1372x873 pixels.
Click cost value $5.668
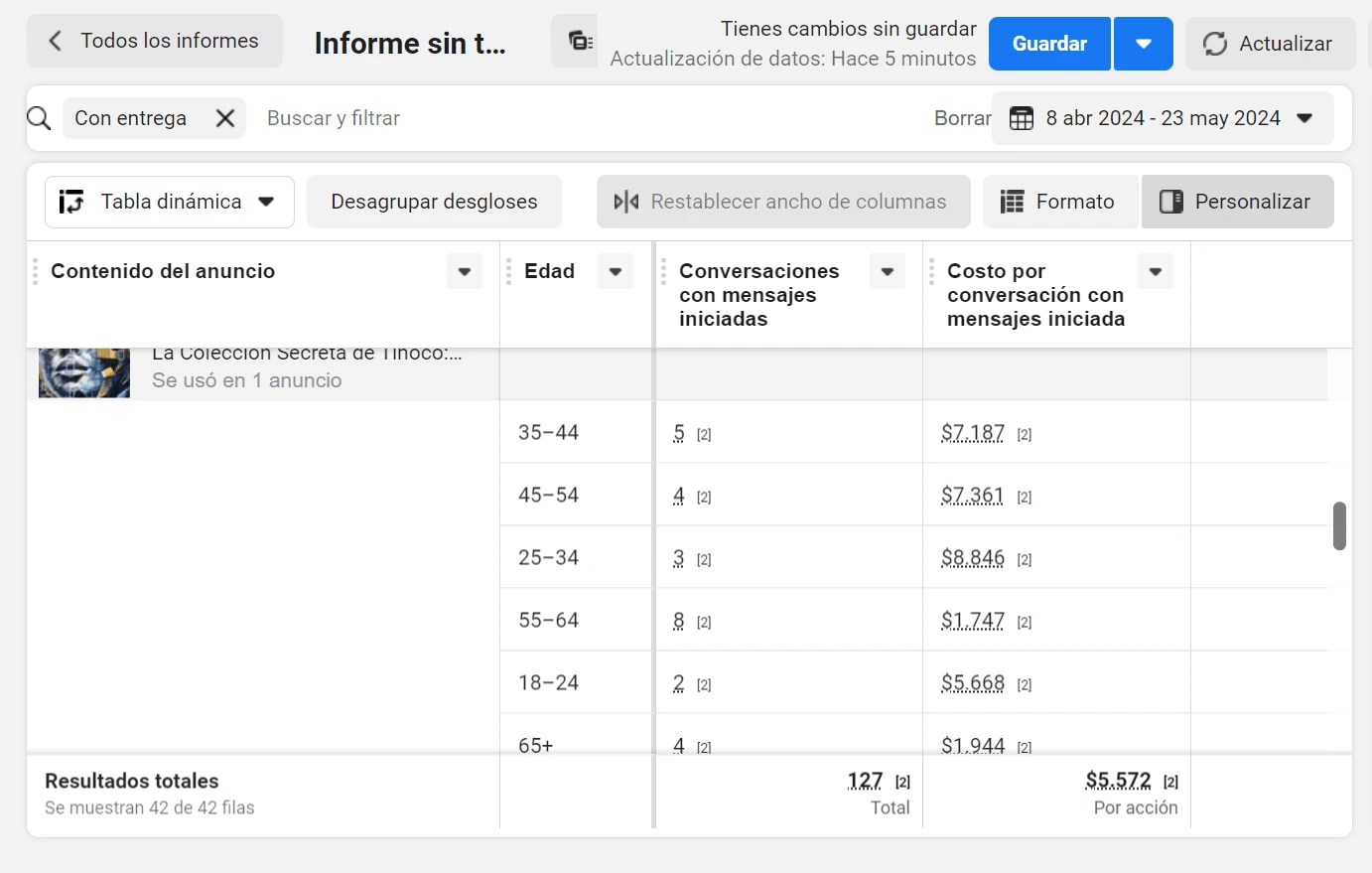pos(973,683)
